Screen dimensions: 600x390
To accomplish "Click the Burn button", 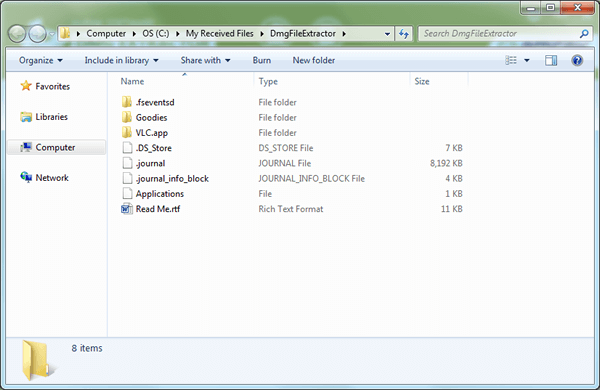I will 262,60.
